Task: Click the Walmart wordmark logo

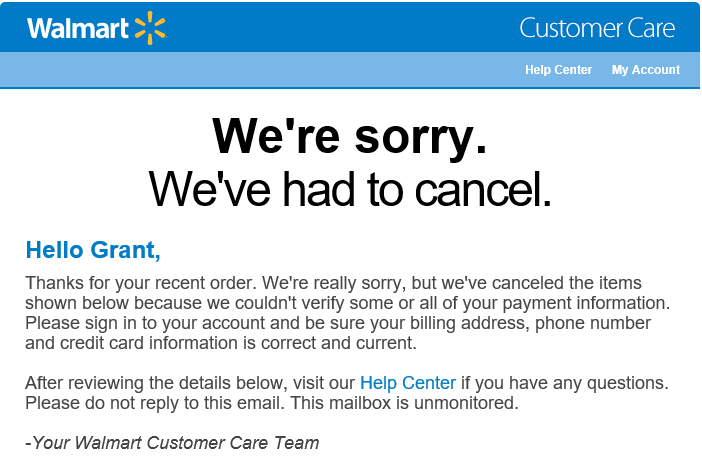Action: point(78,28)
